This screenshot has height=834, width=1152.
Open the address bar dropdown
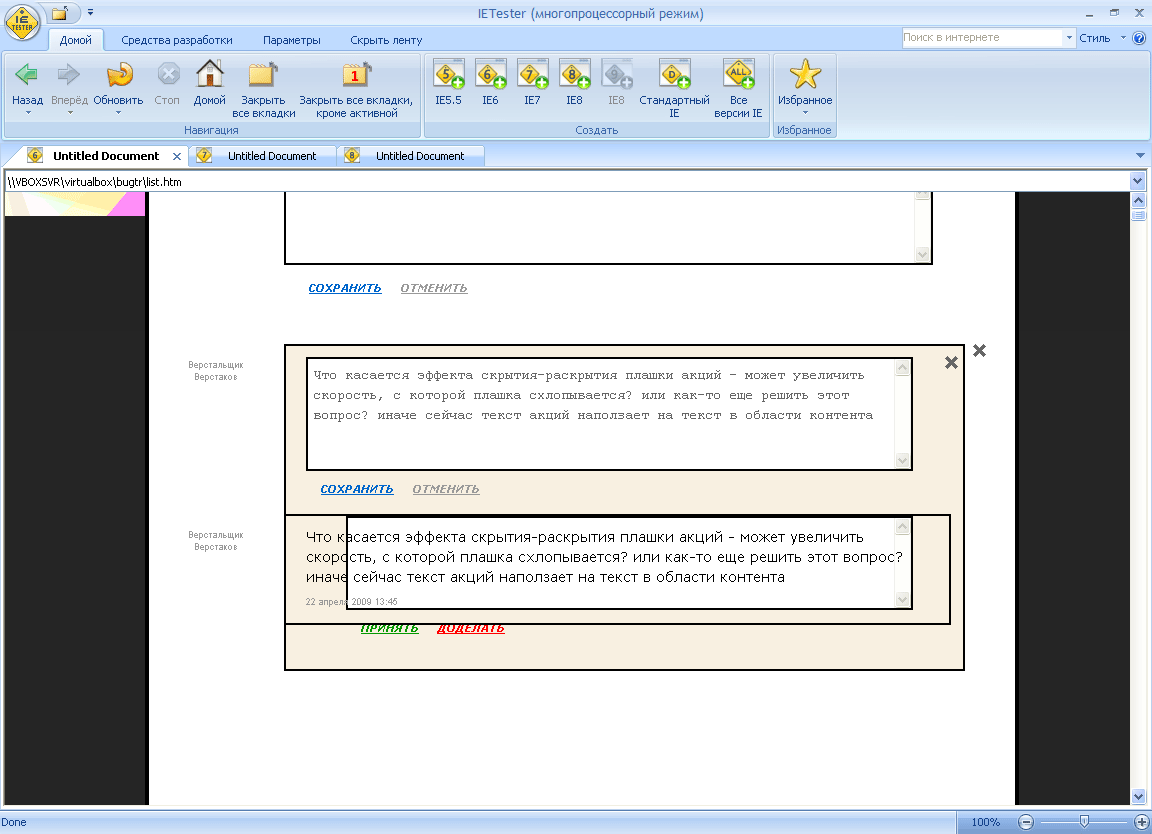point(1137,181)
